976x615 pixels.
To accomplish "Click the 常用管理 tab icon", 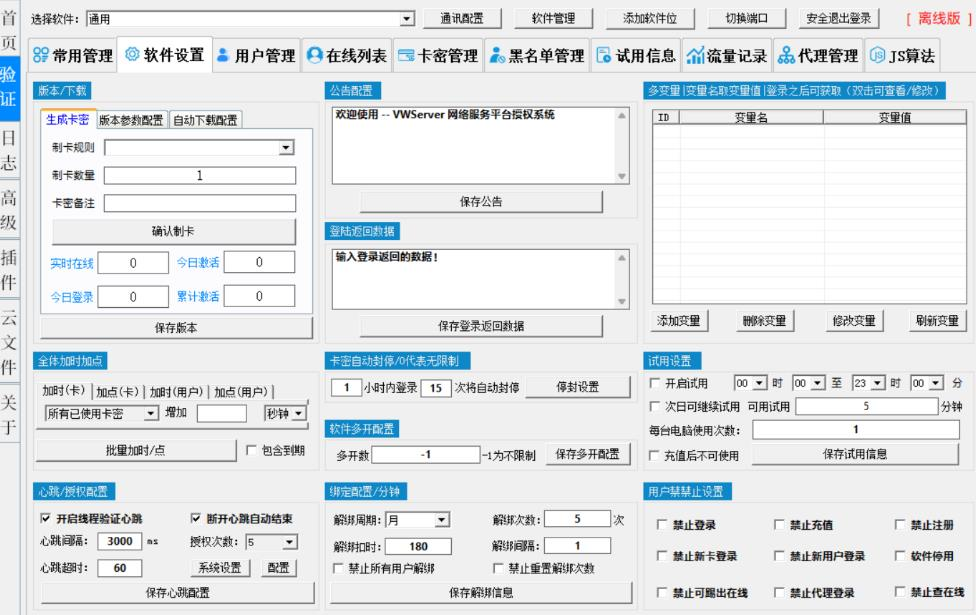I will 40,56.
